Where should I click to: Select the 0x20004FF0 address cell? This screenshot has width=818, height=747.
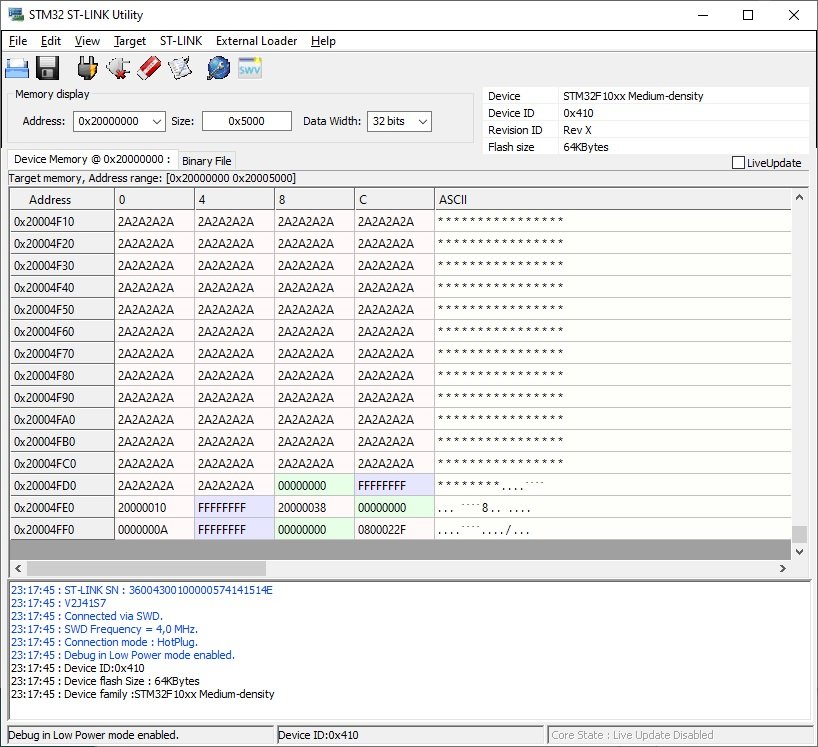tap(62, 529)
